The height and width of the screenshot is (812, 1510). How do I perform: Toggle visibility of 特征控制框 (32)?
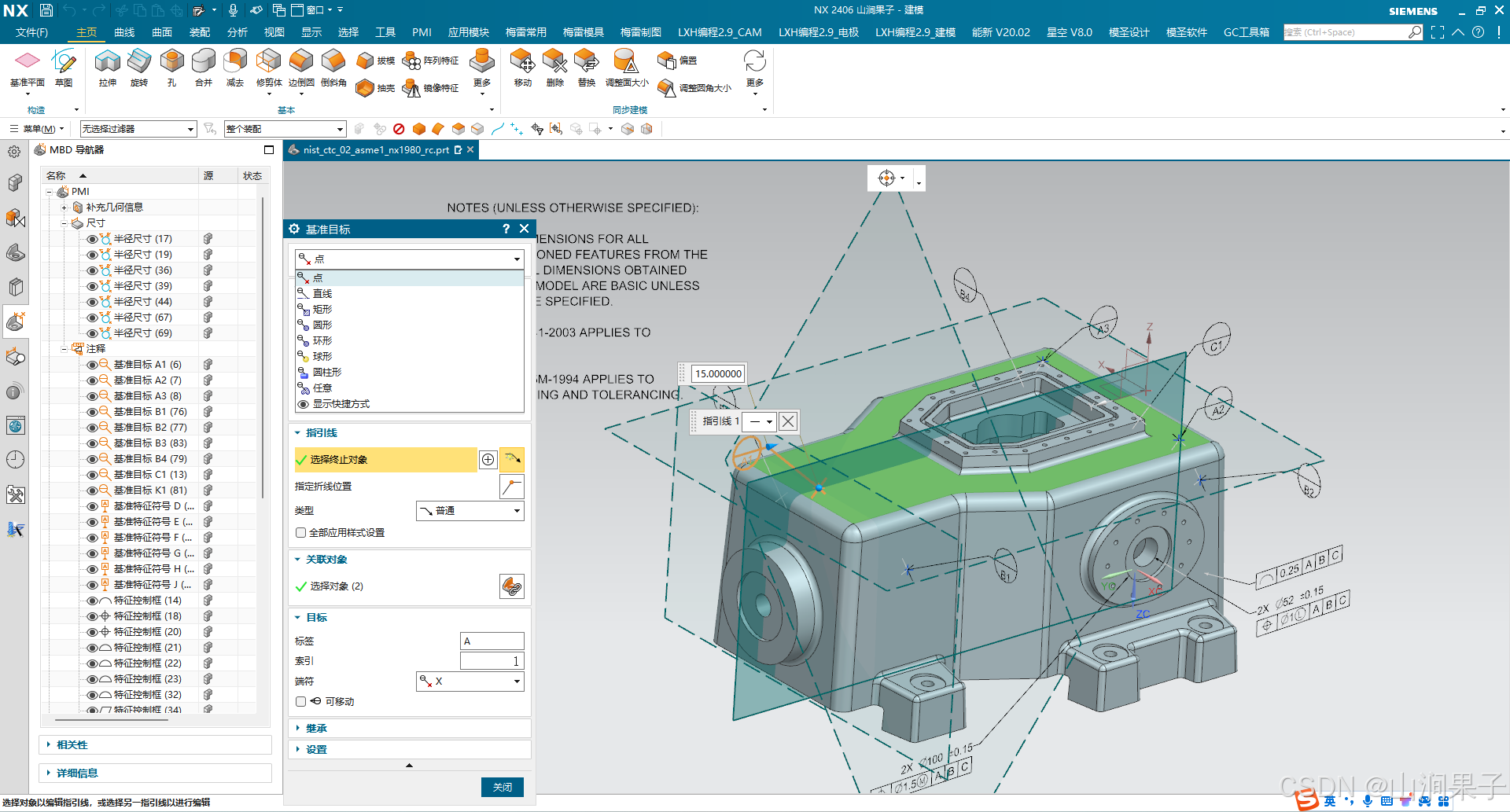pyautogui.click(x=92, y=695)
